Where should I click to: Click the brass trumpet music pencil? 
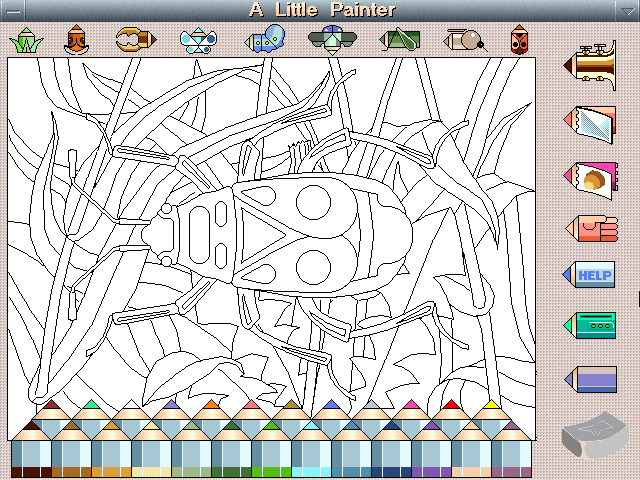pyautogui.click(x=590, y=65)
